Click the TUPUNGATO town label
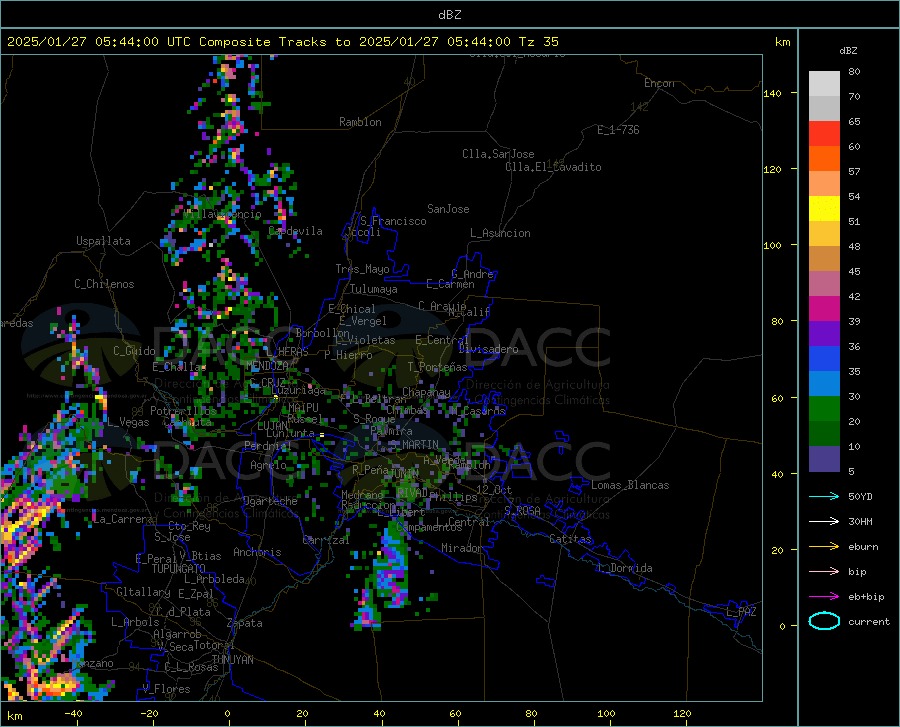Viewport: 900px width, 727px height. [179, 569]
